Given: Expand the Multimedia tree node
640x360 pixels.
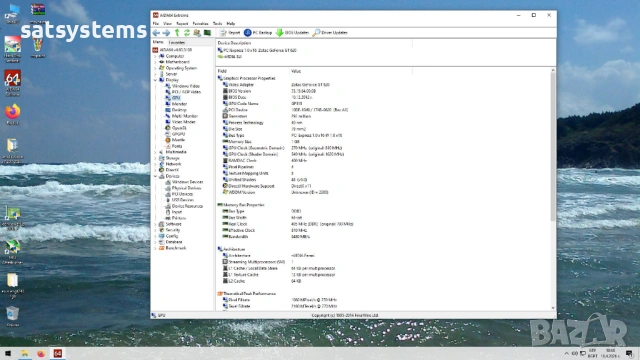Looking at the screenshot, I should point(155,152).
